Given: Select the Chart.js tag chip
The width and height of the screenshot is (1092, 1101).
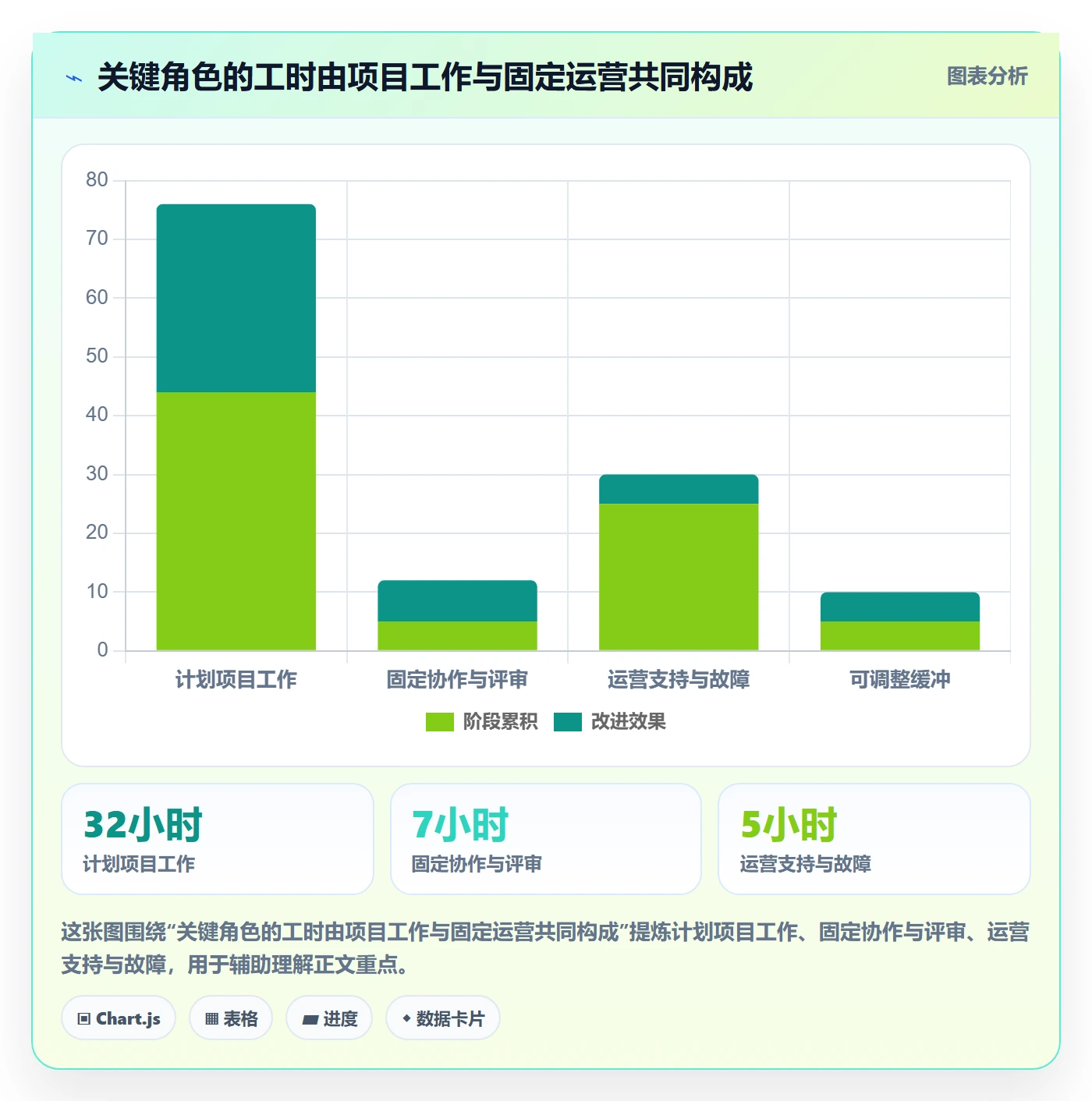Looking at the screenshot, I should coord(119,1018).
